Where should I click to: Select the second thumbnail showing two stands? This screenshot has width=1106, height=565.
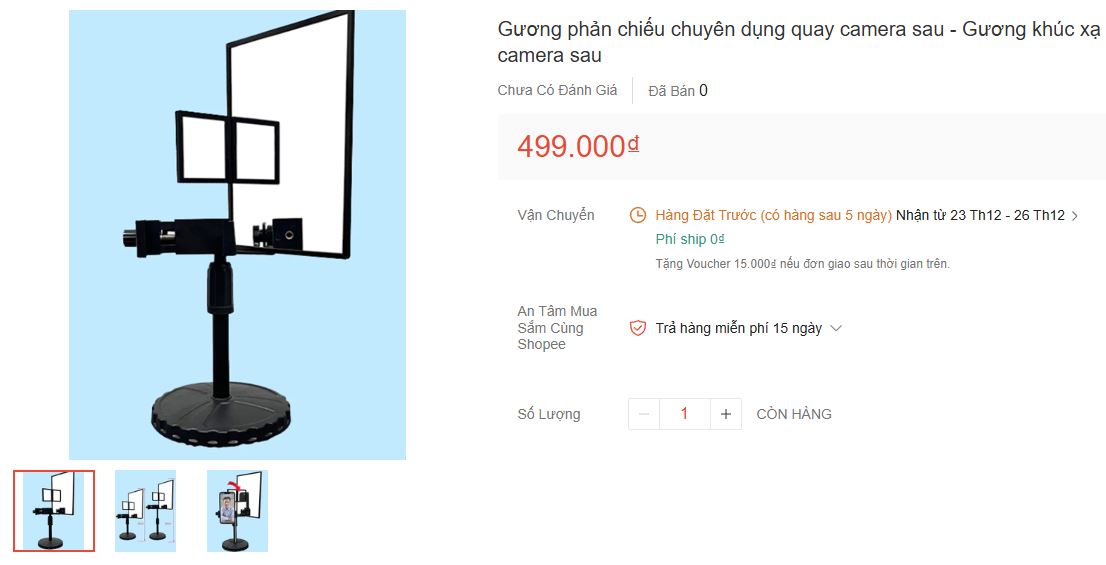coord(145,511)
